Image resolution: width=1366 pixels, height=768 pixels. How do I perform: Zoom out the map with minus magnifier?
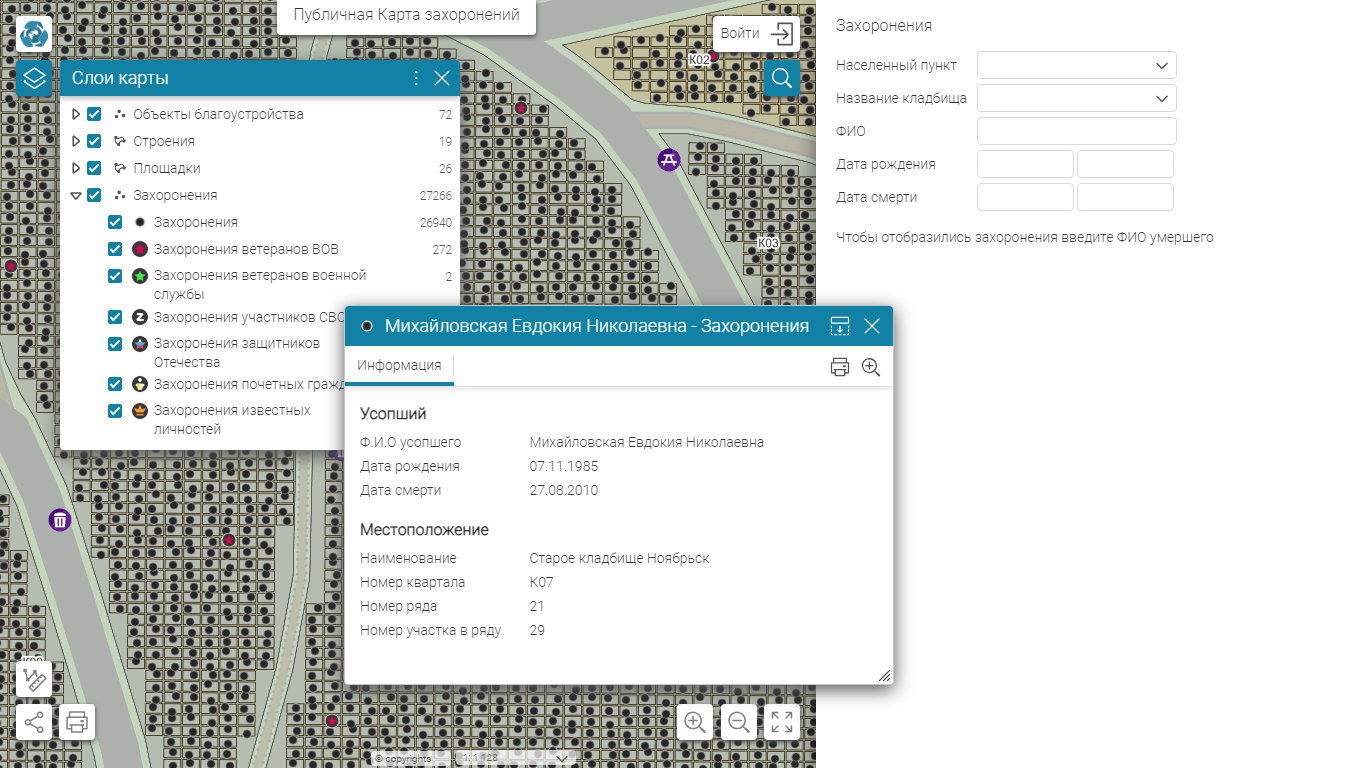(x=739, y=721)
